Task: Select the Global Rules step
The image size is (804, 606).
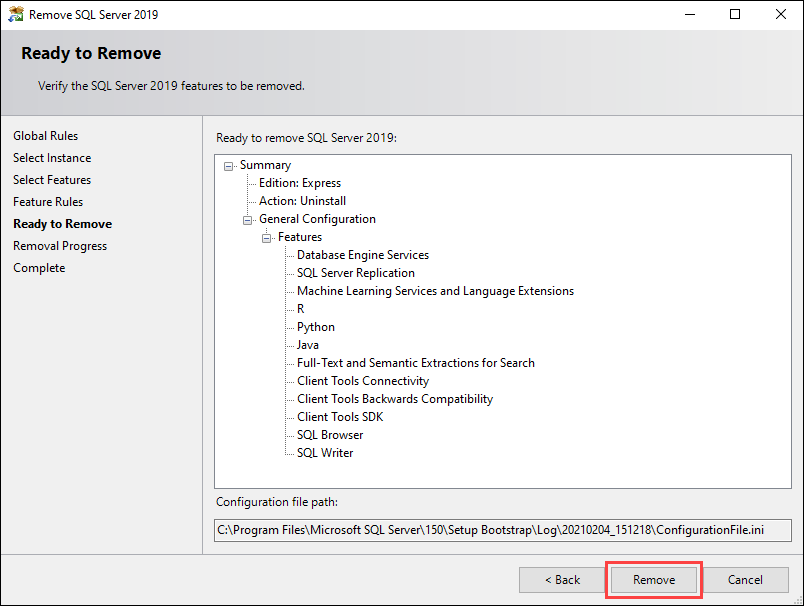Action: coord(46,136)
